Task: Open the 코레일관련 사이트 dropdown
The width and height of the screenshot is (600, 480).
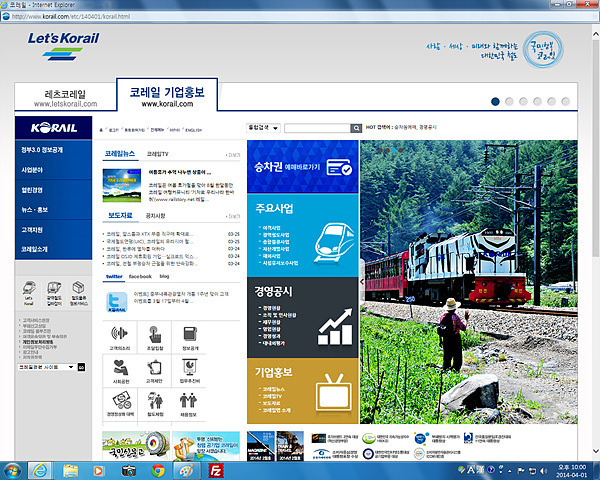Action: 46,367
